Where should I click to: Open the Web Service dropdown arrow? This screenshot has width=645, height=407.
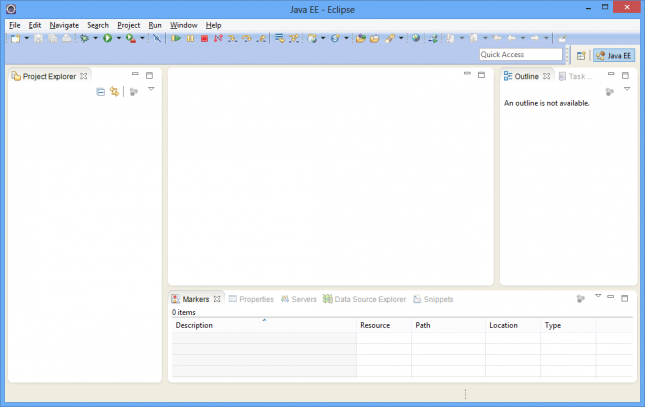click(346, 38)
